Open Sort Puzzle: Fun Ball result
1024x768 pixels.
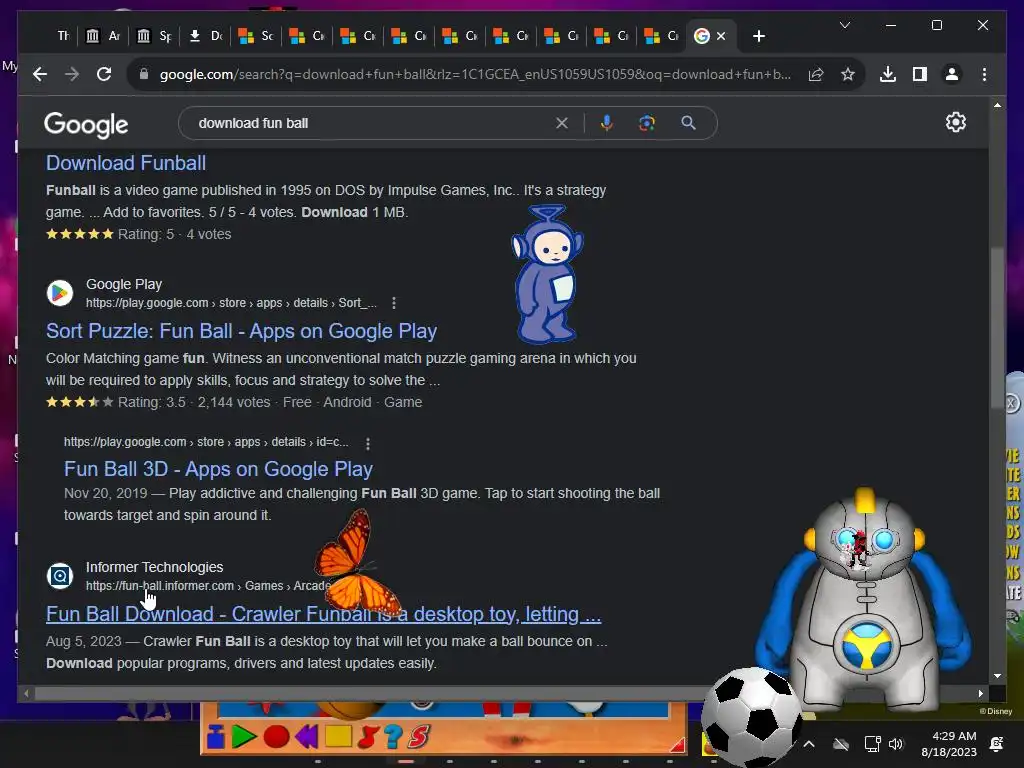coord(241,331)
